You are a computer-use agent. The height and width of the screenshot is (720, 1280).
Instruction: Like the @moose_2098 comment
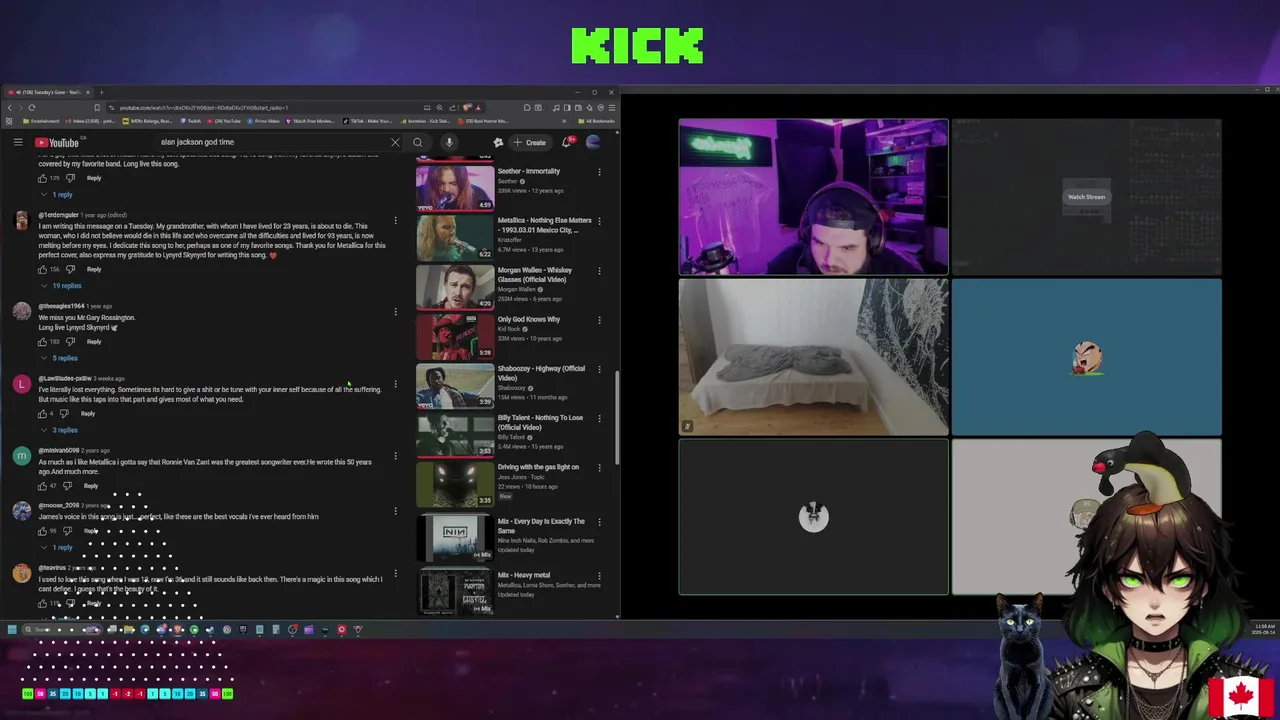42,531
